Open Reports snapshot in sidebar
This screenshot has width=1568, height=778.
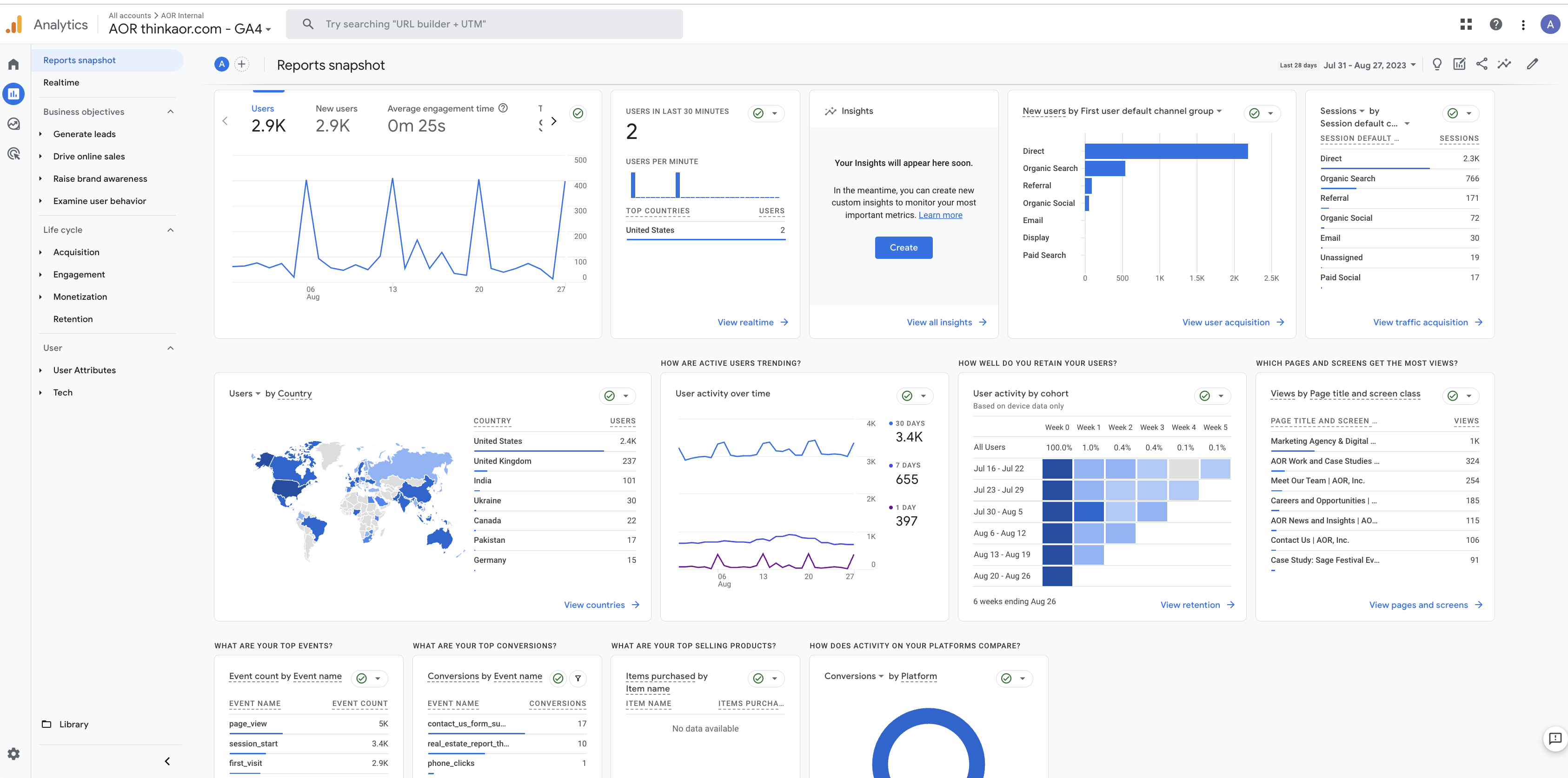[106, 60]
